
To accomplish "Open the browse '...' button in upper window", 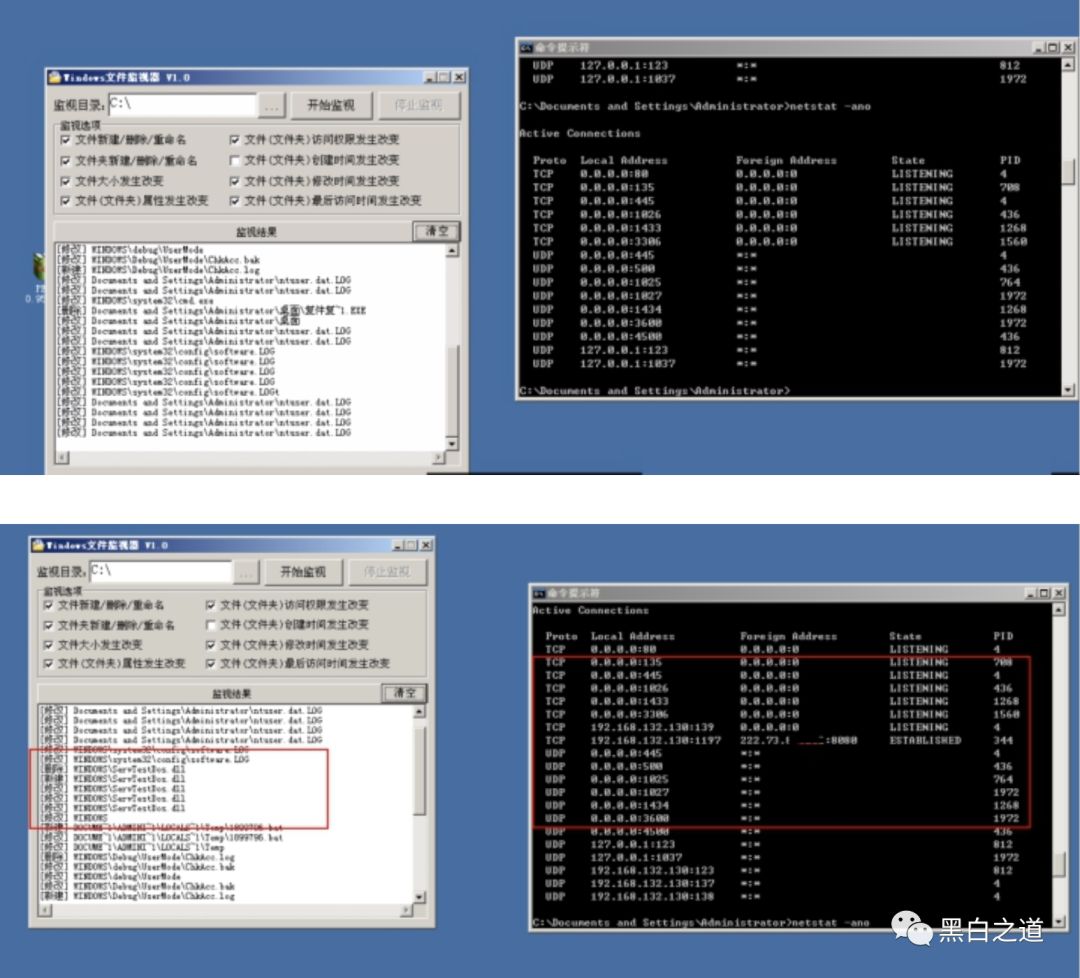I will pos(271,106).
